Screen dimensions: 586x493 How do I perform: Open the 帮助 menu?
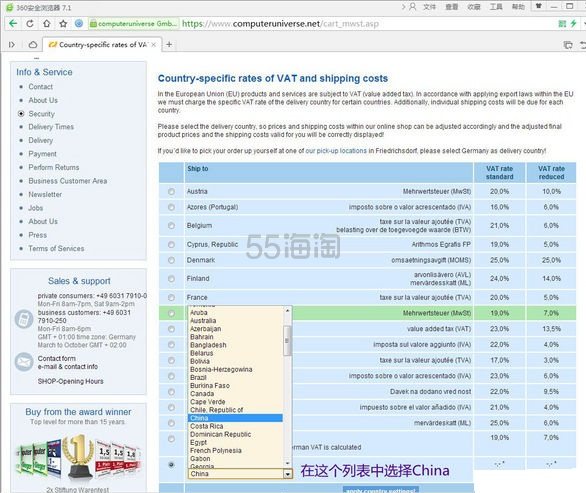click(x=518, y=7)
